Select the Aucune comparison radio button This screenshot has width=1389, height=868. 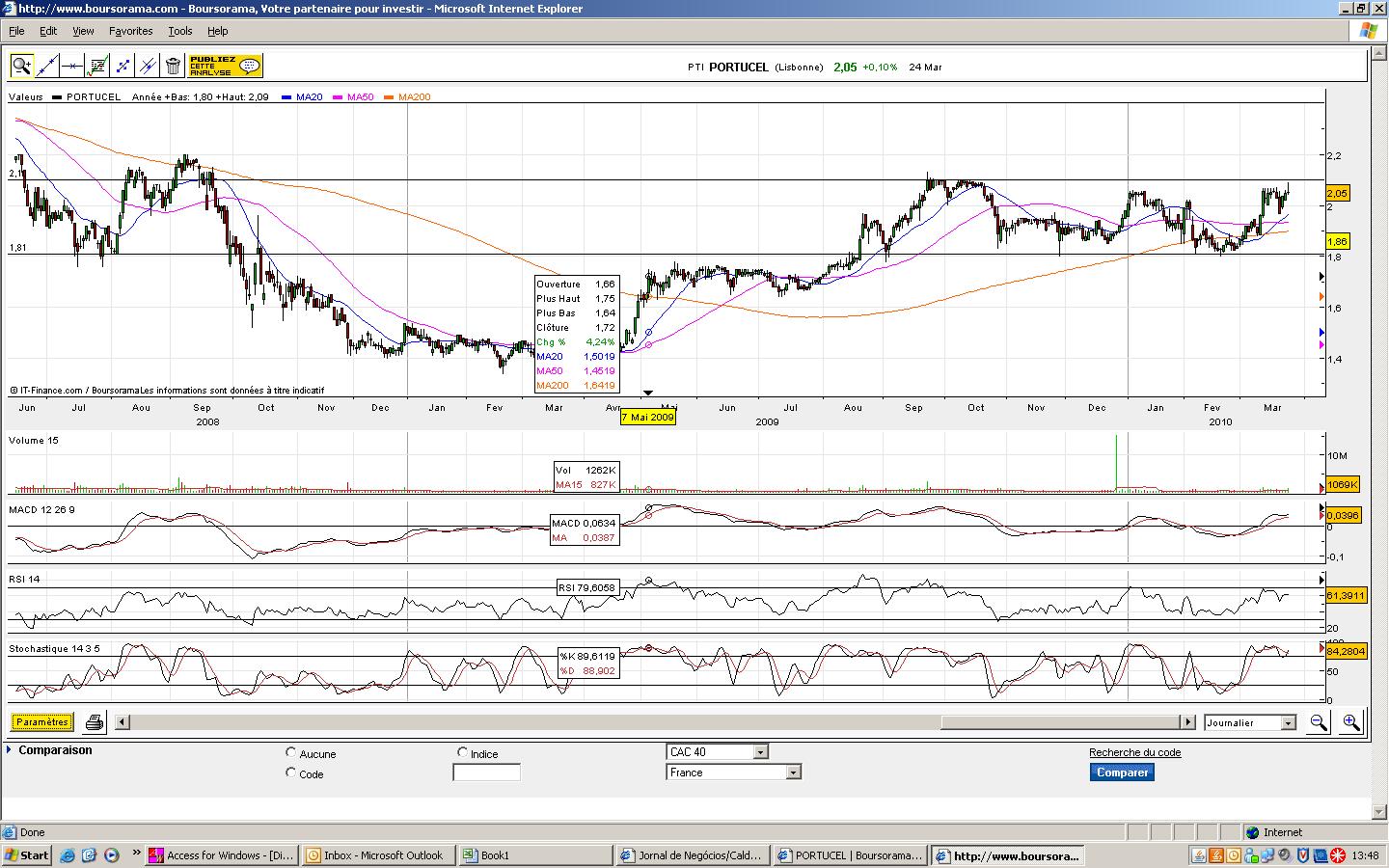[291, 752]
